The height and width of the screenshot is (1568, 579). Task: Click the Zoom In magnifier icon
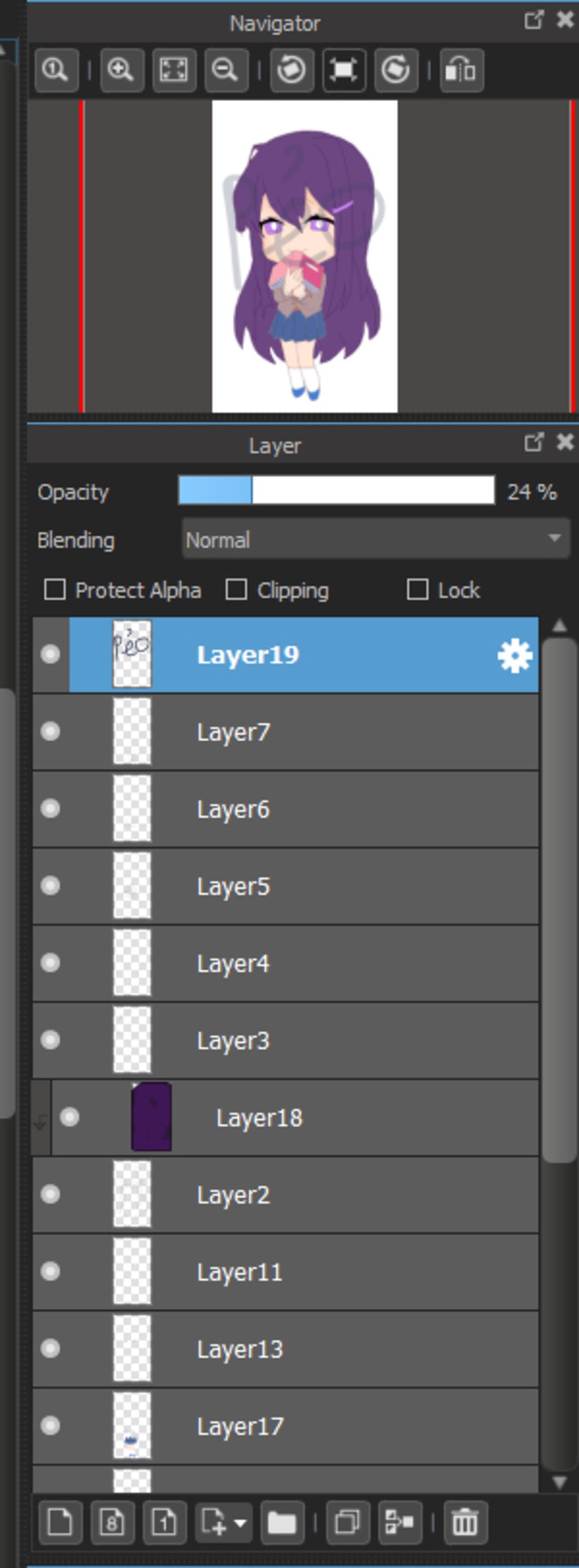[122, 71]
